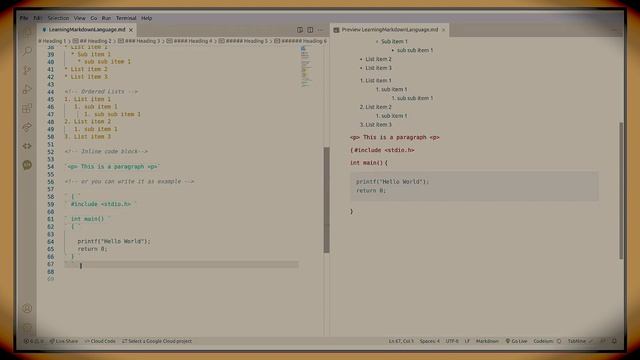Change end of line sequence via LF
640x360 pixels.
(467, 341)
